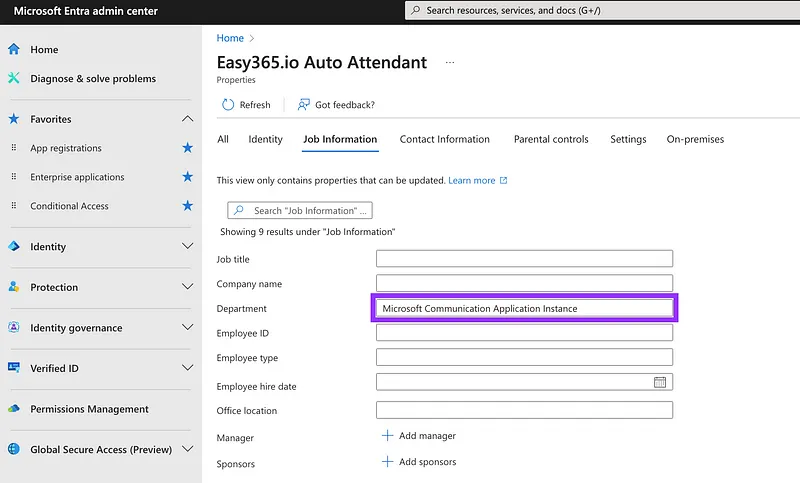Click the Department text field
Viewport: 800px width, 483px height.
(x=524, y=309)
